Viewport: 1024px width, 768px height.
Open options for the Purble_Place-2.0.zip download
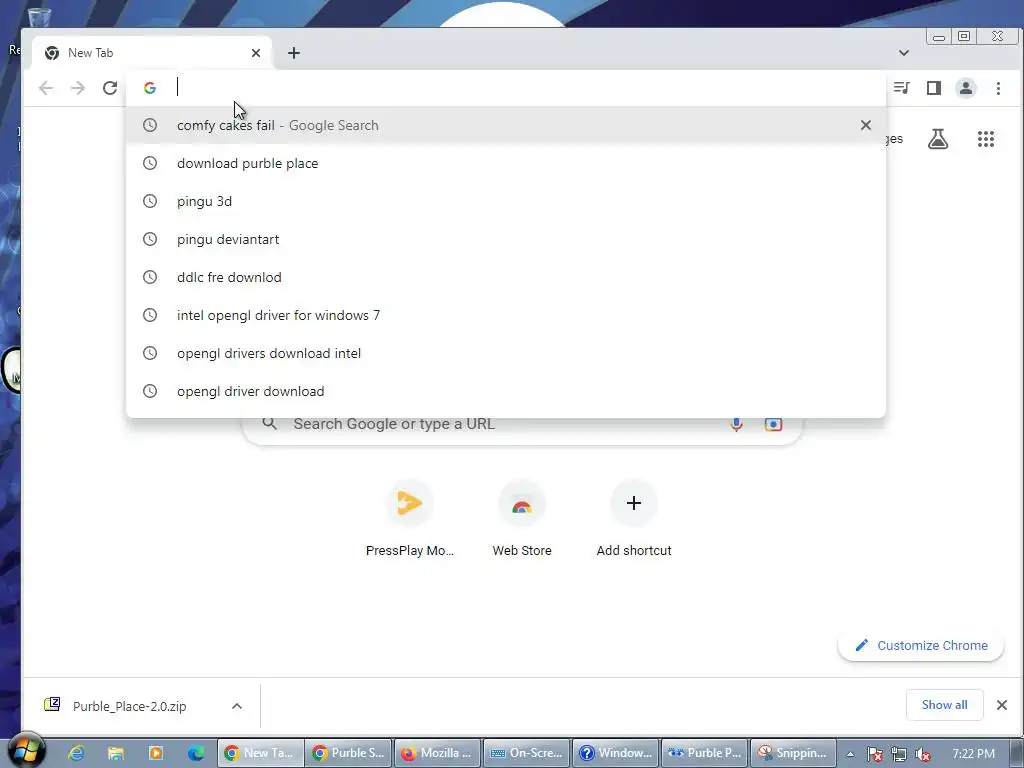237,706
